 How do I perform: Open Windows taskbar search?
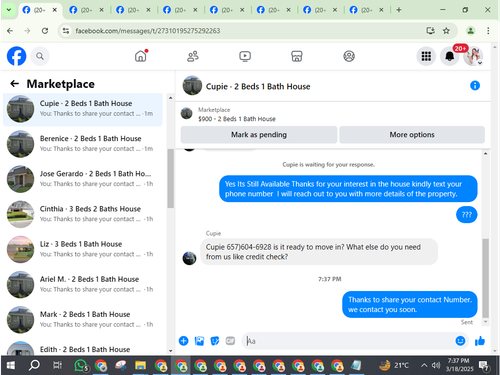coord(34,365)
